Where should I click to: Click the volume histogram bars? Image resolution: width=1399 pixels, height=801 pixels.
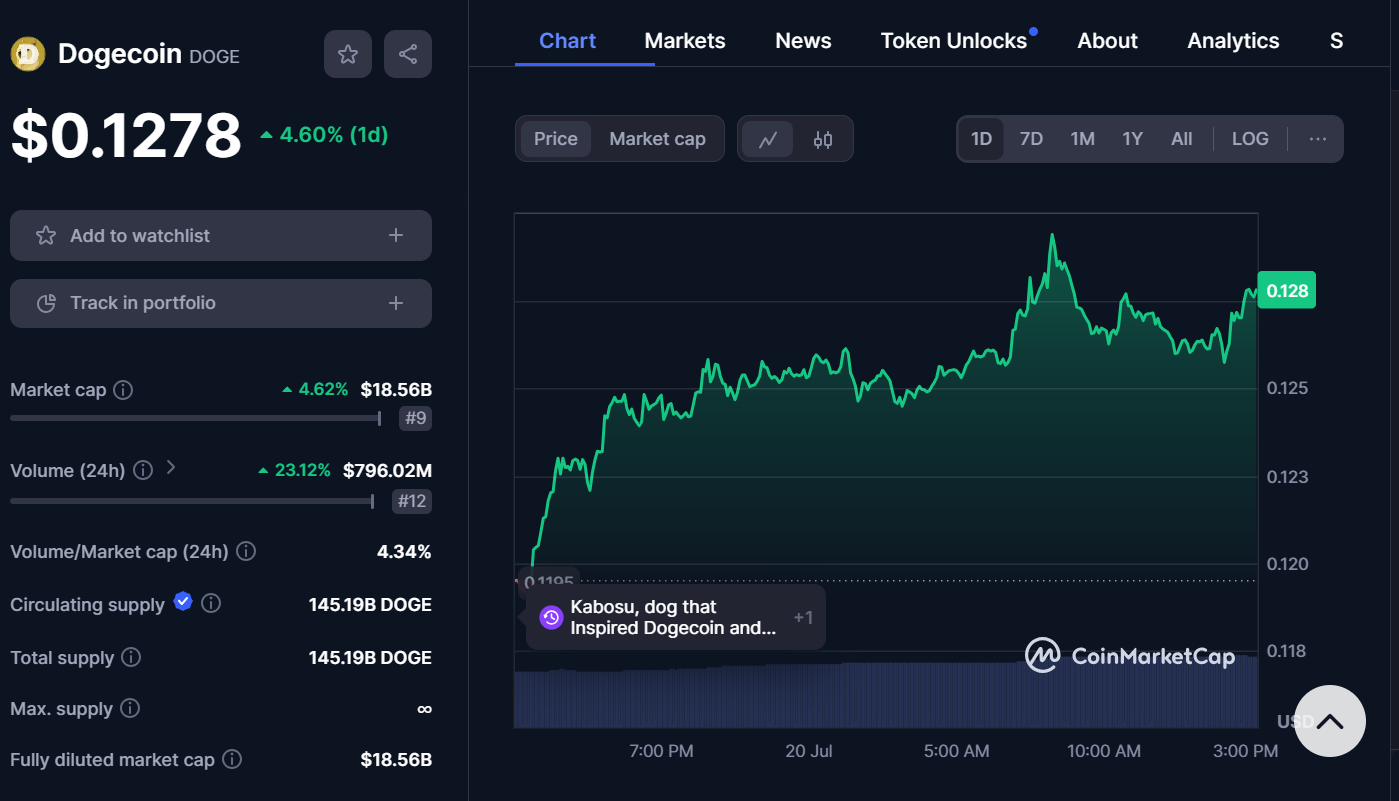point(886,693)
